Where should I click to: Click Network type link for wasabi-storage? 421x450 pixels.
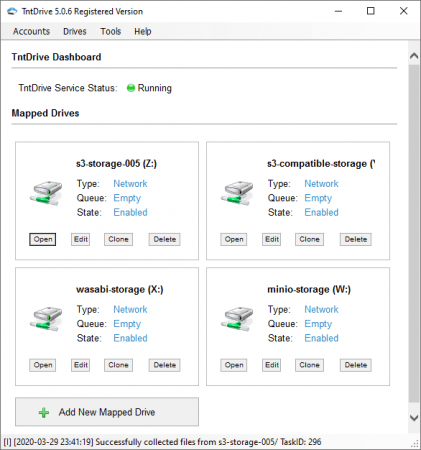pyautogui.click(x=130, y=309)
